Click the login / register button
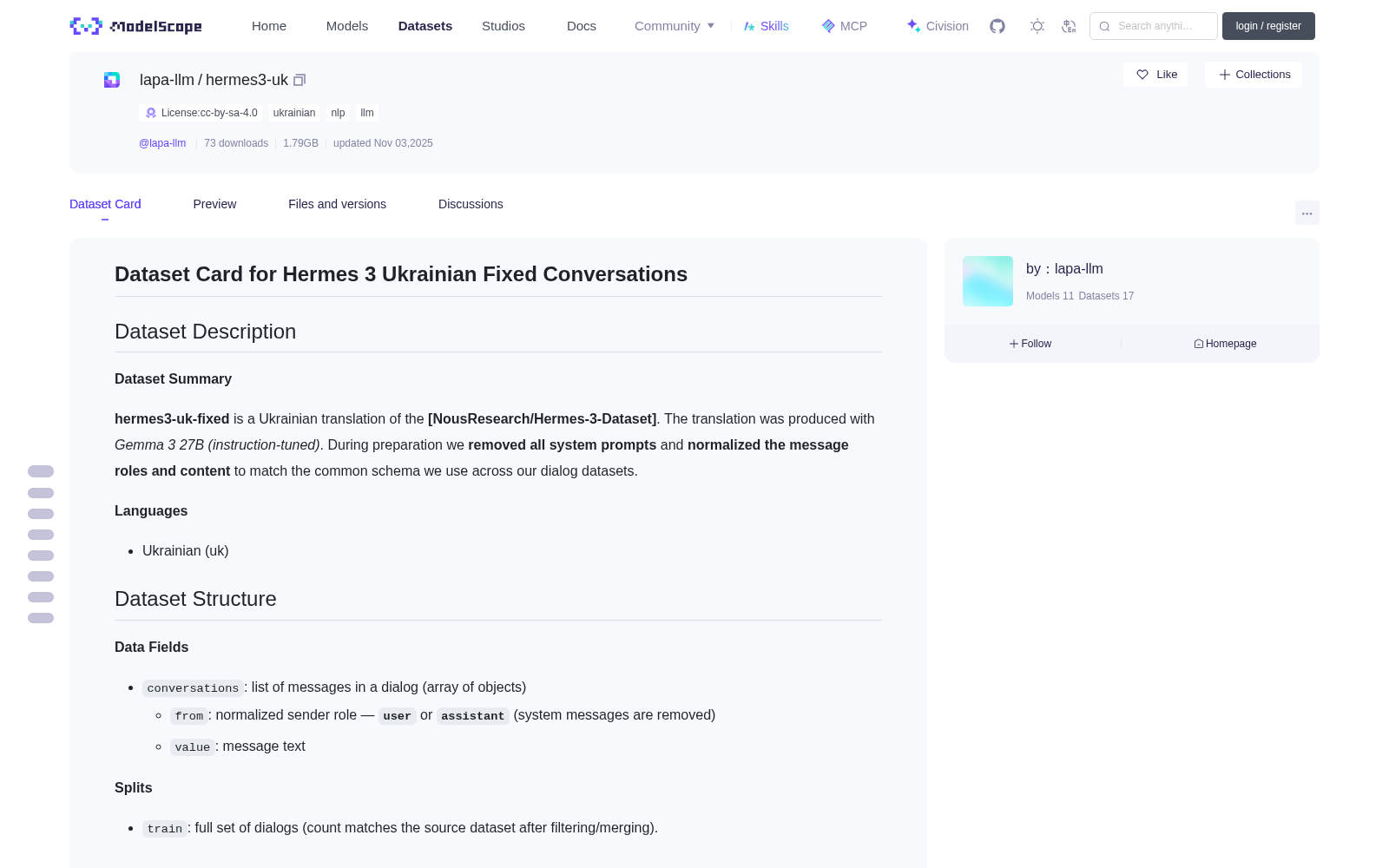This screenshot has width=1389, height=868. point(1268,26)
